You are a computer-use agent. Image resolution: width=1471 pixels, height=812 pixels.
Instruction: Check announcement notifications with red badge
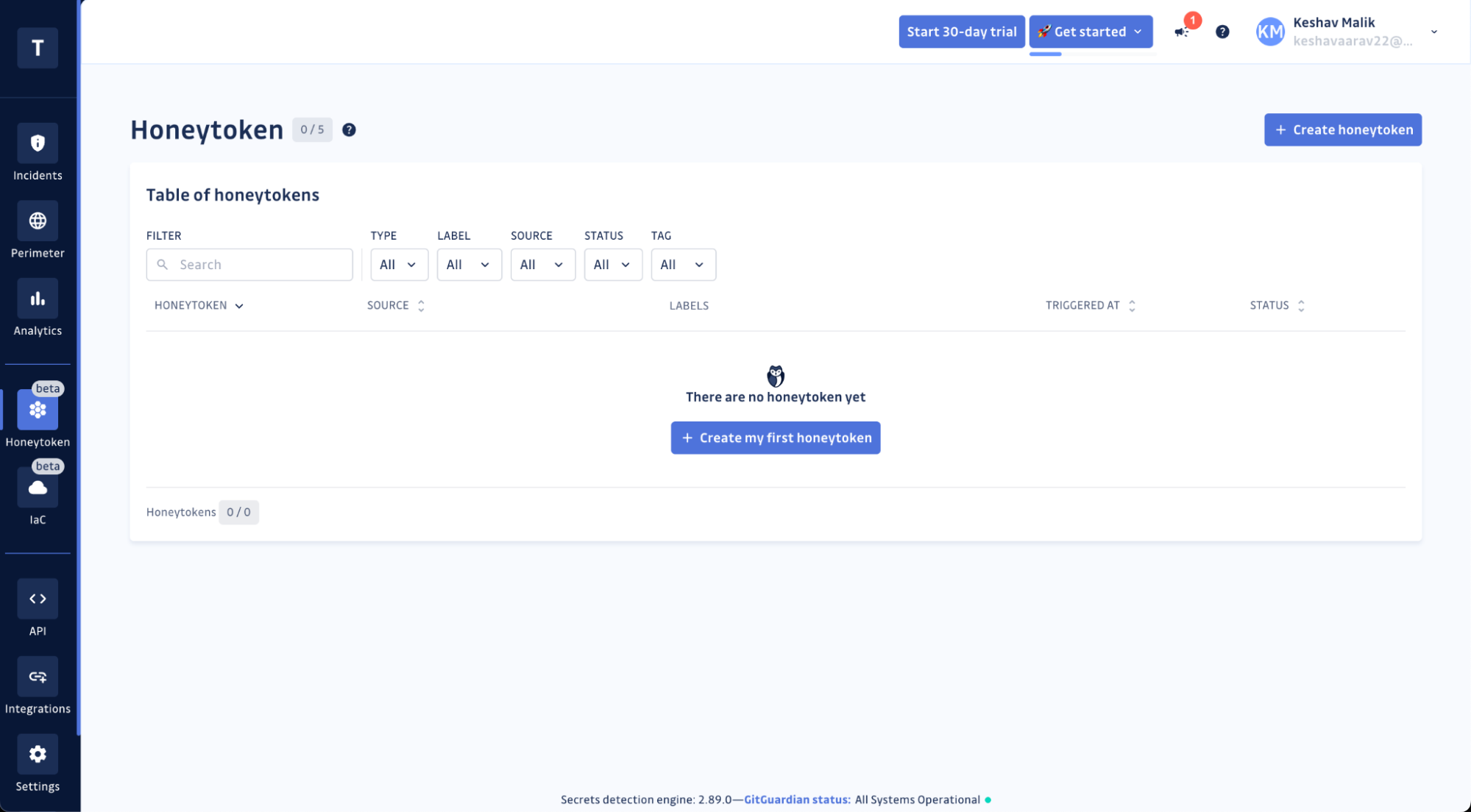[x=1183, y=31]
